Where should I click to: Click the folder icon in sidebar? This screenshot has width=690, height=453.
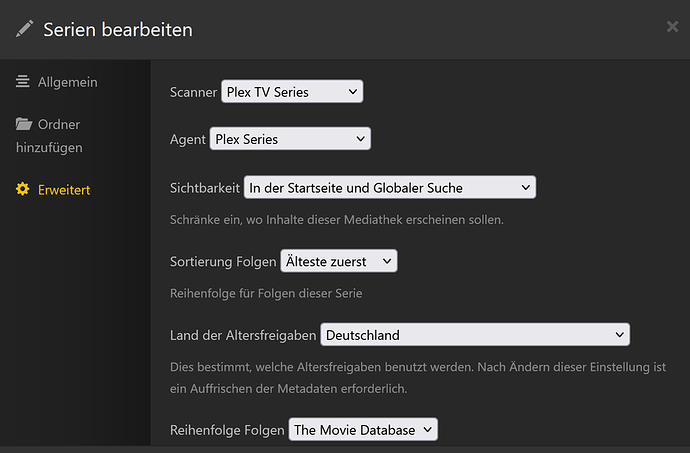click(x=24, y=125)
